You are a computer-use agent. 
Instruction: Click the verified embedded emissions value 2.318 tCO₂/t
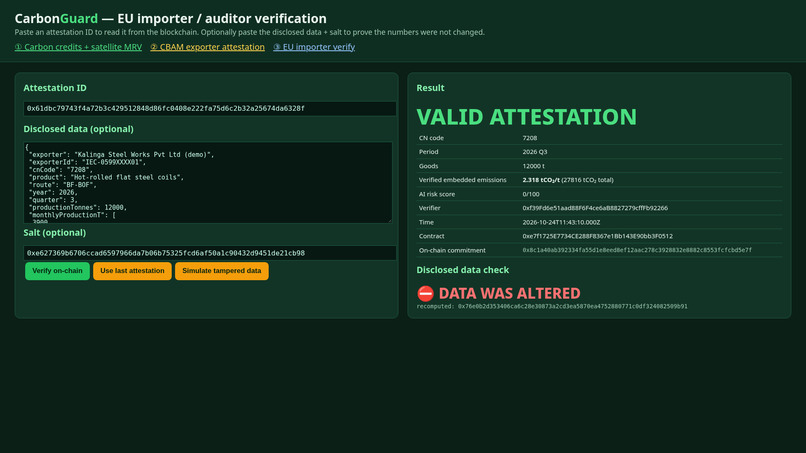point(541,180)
